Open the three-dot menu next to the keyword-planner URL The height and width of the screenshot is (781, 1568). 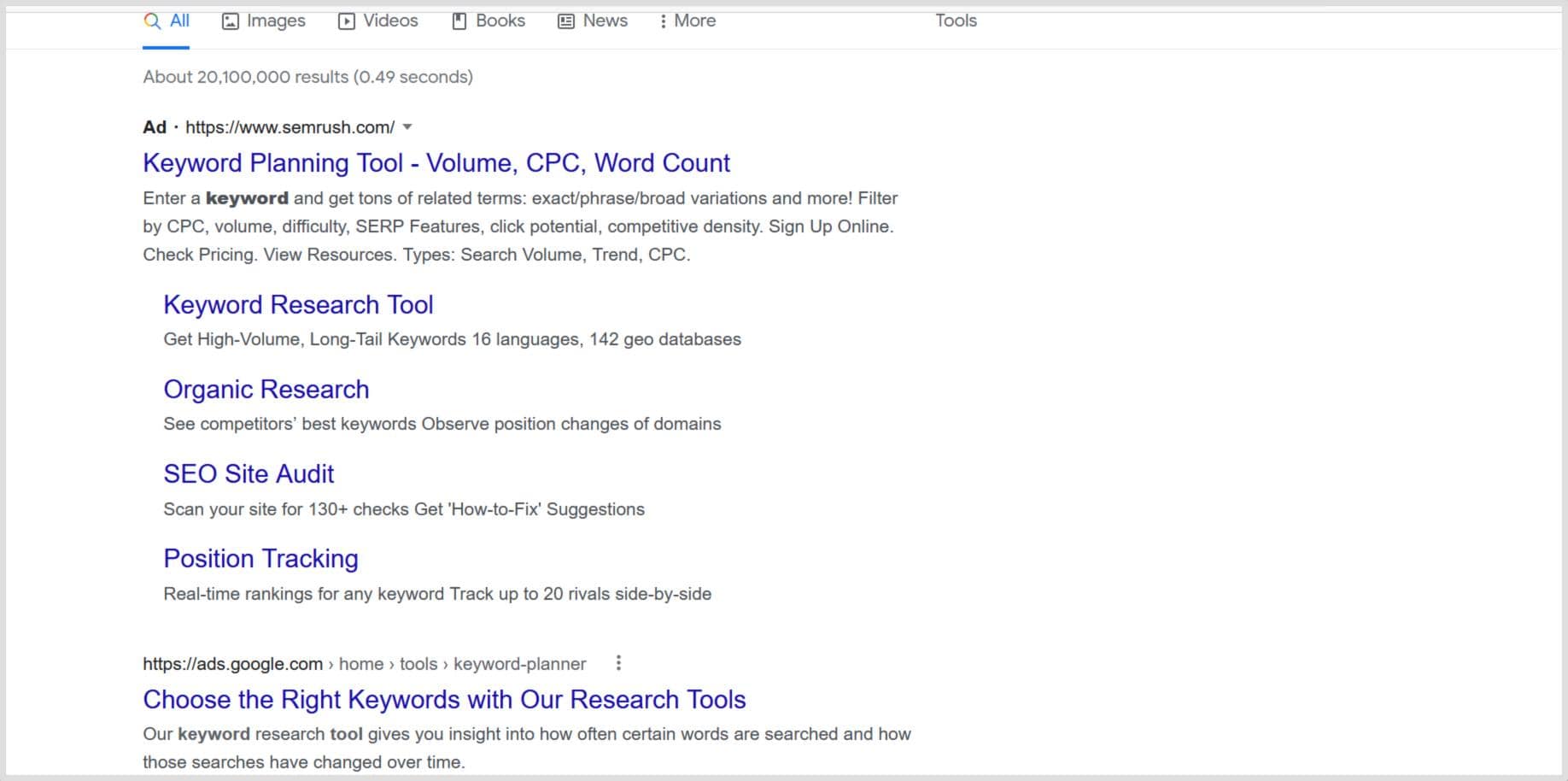[x=618, y=663]
